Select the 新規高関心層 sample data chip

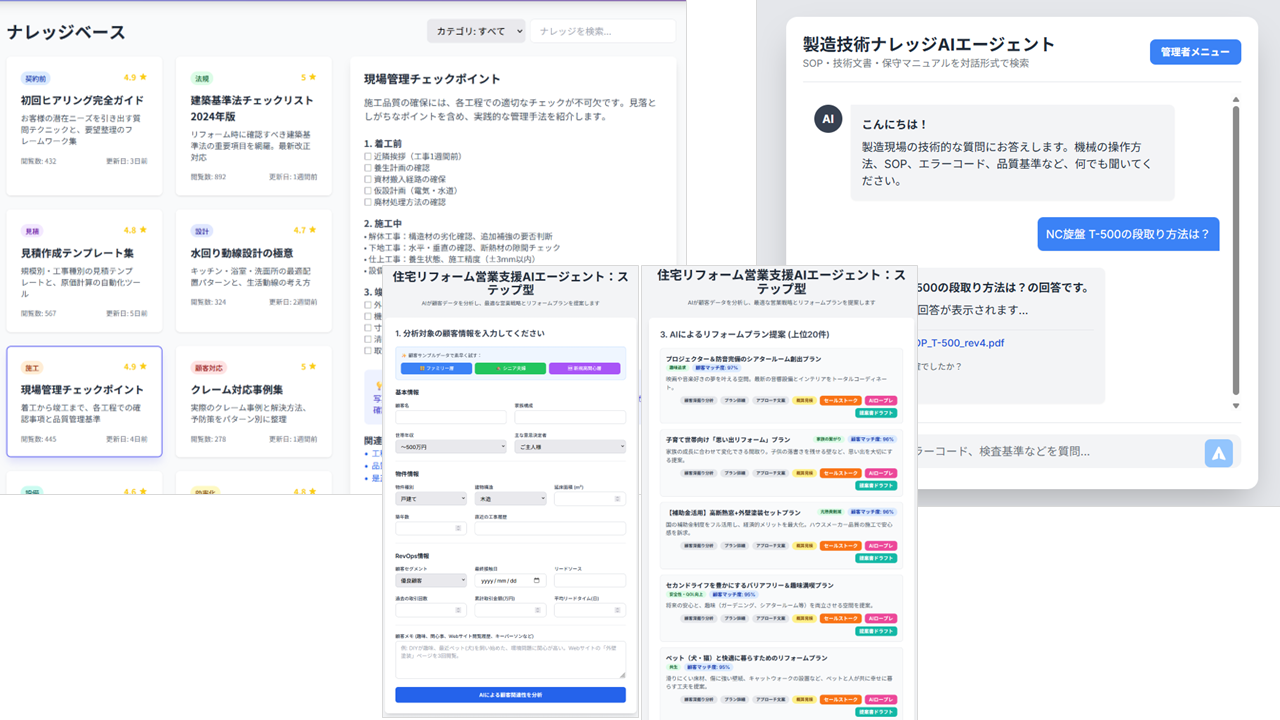(585, 368)
